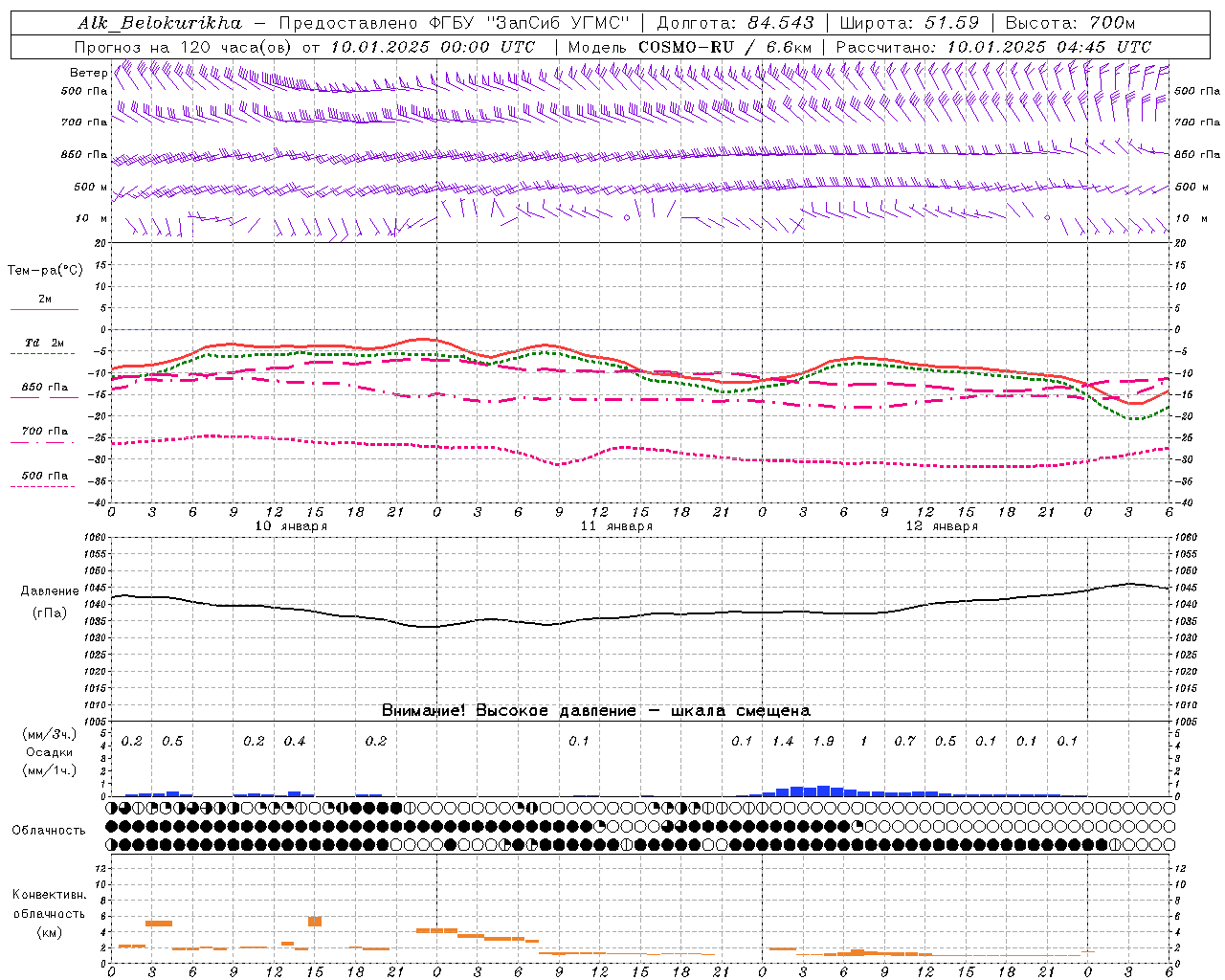Select the Осадки precipitation label

50,752
